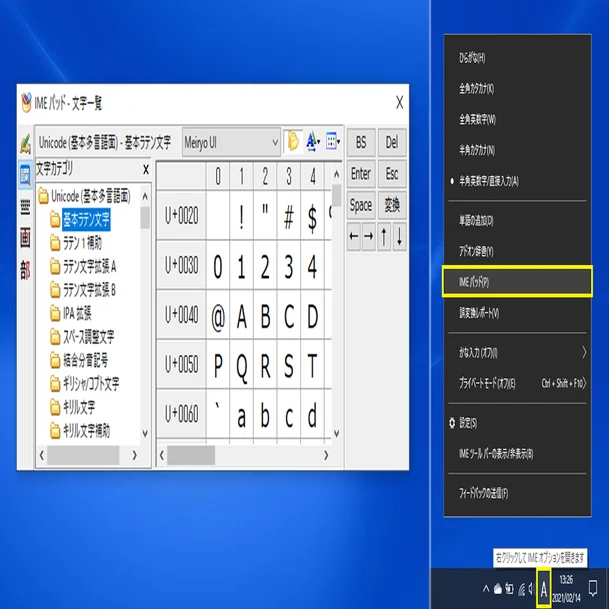Choose アドオン辞書(Y) menu entry
Screen dimensions: 609x609
coord(517,252)
